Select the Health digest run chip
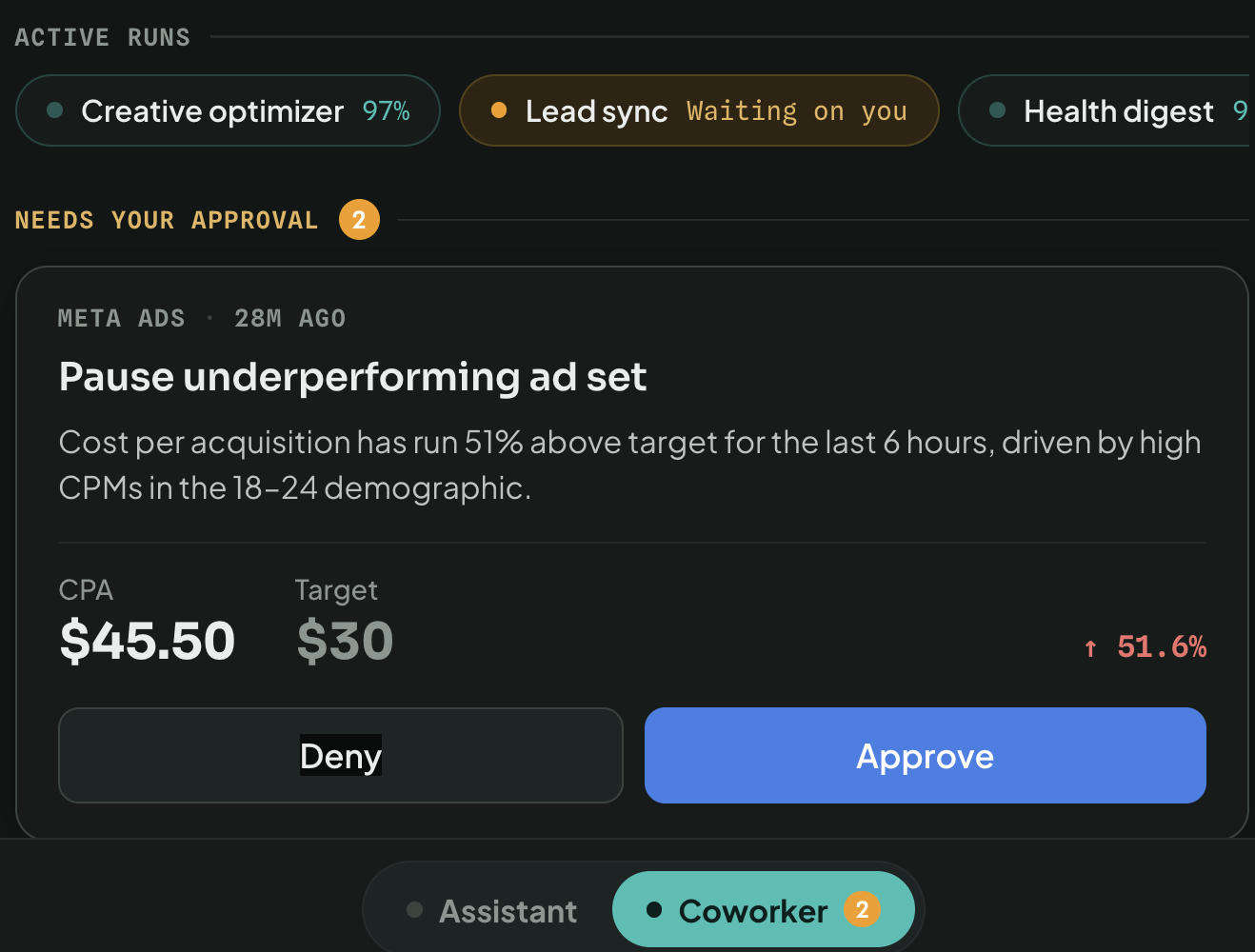The height and width of the screenshot is (952, 1255). pos(1106,110)
